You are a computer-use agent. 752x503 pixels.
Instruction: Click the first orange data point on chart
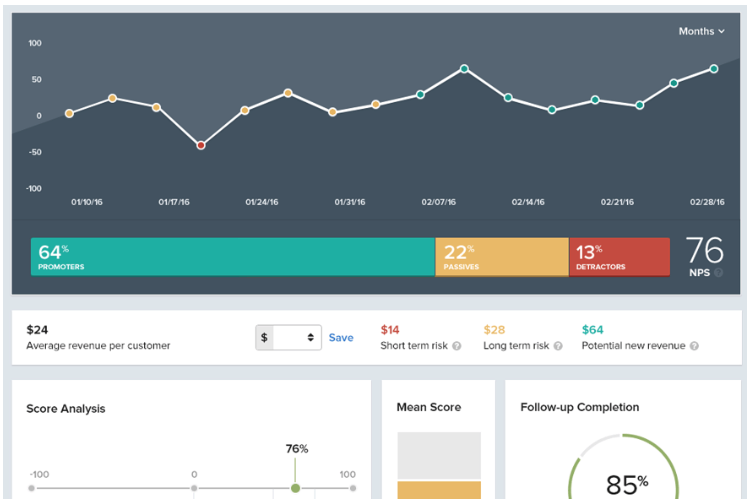(69, 113)
